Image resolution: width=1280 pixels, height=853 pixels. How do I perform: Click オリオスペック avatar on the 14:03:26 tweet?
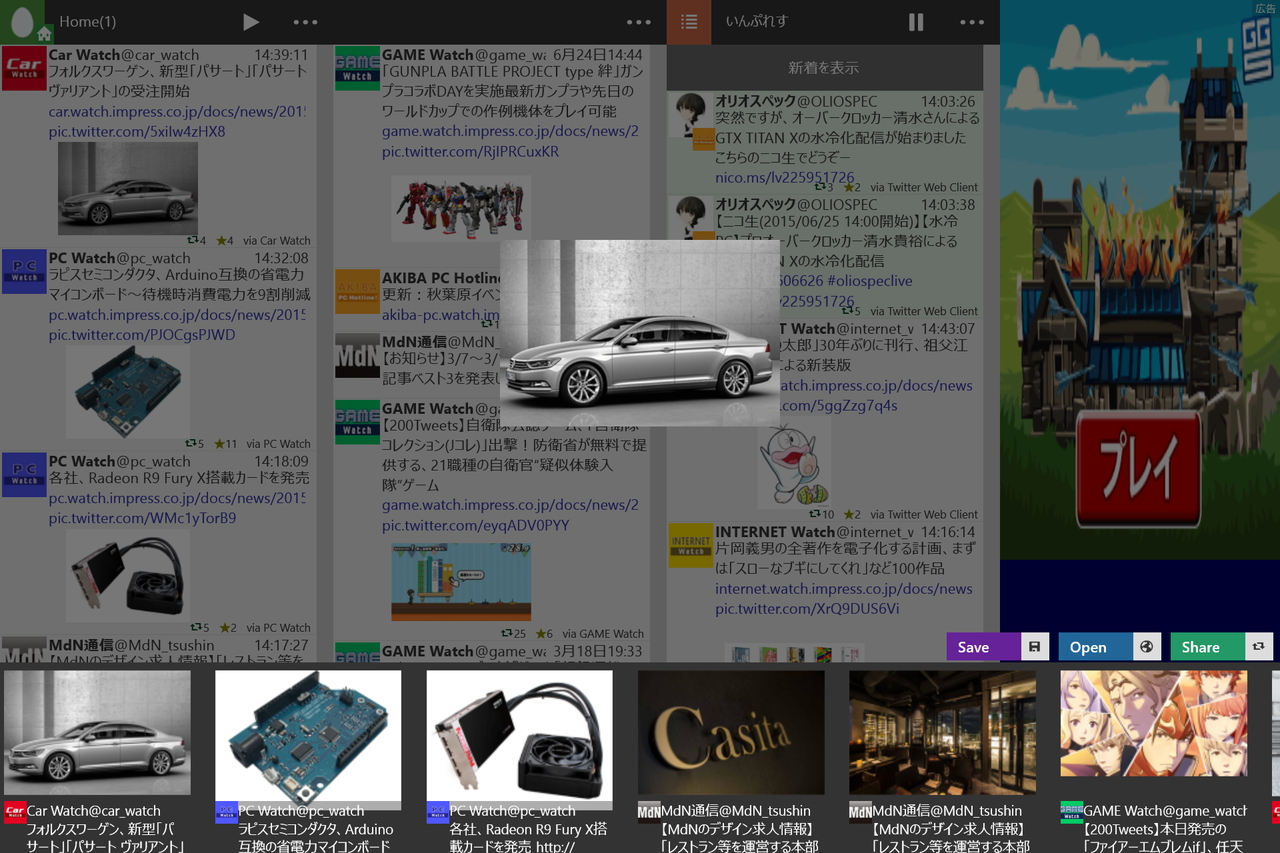tap(691, 115)
